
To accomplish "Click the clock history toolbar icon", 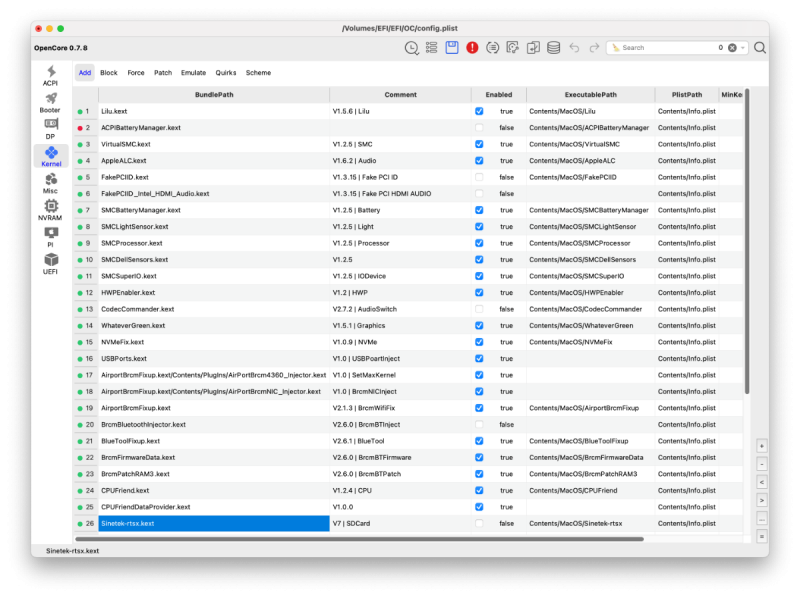I will click(x=411, y=48).
